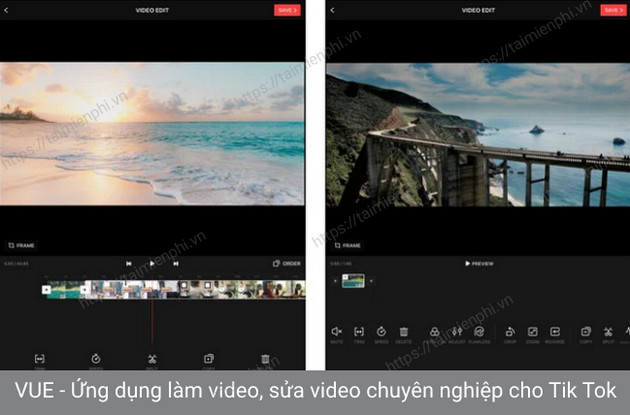Delete the clip with trash icon in right editor

click(404, 331)
